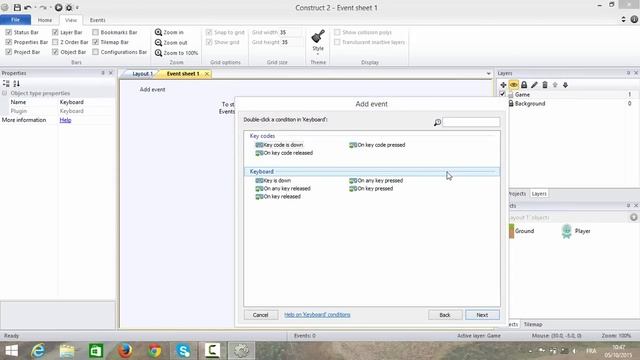Image resolution: width=640 pixels, height=360 pixels.
Task: Click Add event link in sheet
Action: (x=152, y=89)
